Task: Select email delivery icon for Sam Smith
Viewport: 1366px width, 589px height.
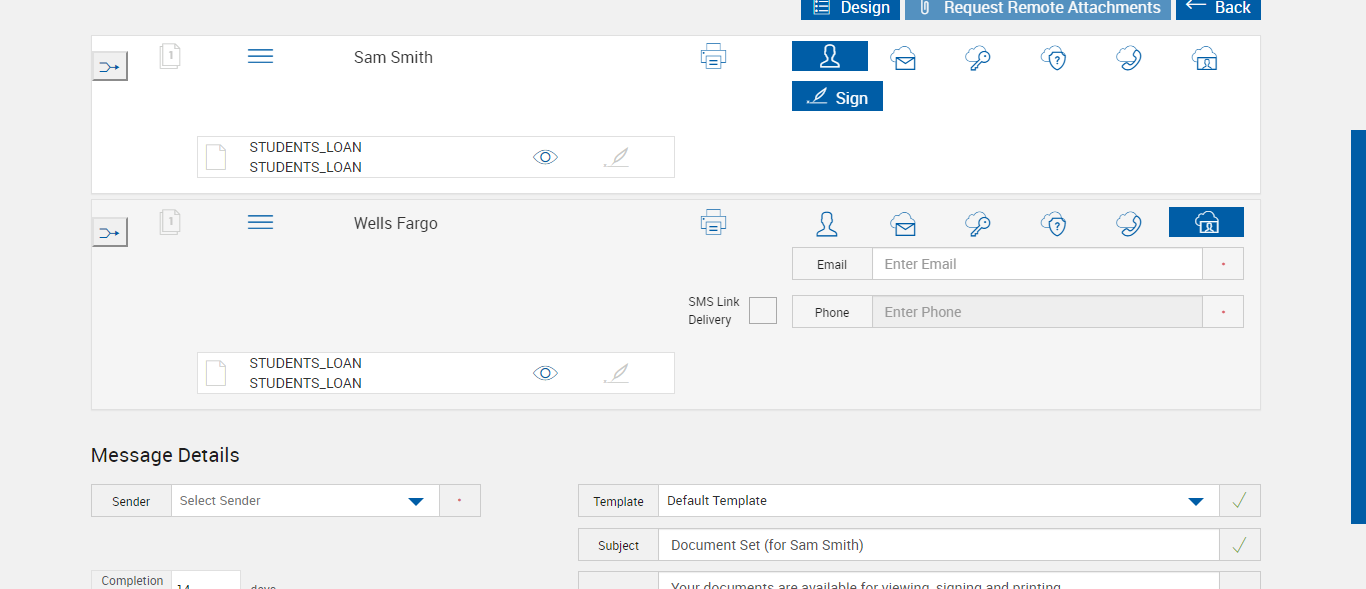Action: coord(903,58)
